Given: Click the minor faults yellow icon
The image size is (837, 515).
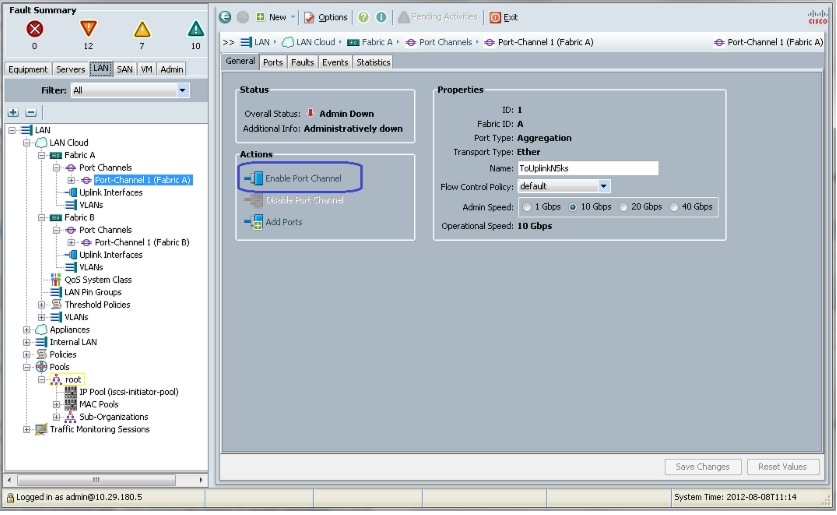Looking at the screenshot, I should point(142,28).
